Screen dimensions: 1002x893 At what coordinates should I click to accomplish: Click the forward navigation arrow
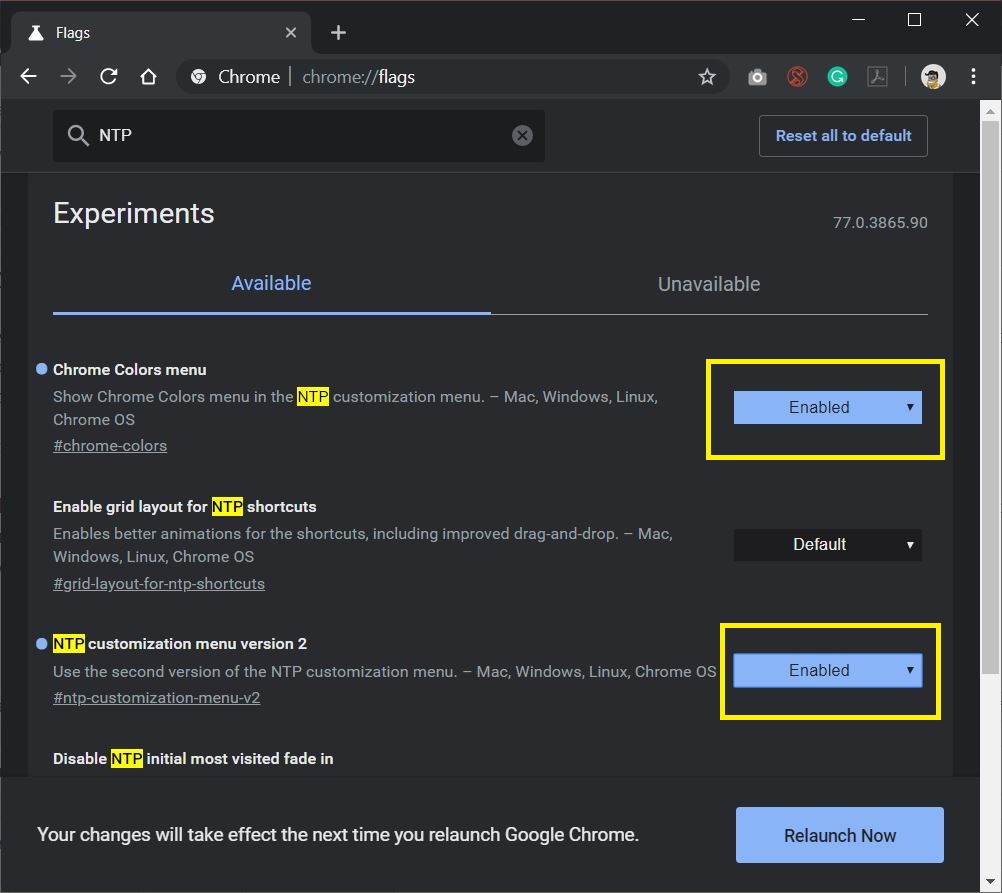[68, 77]
